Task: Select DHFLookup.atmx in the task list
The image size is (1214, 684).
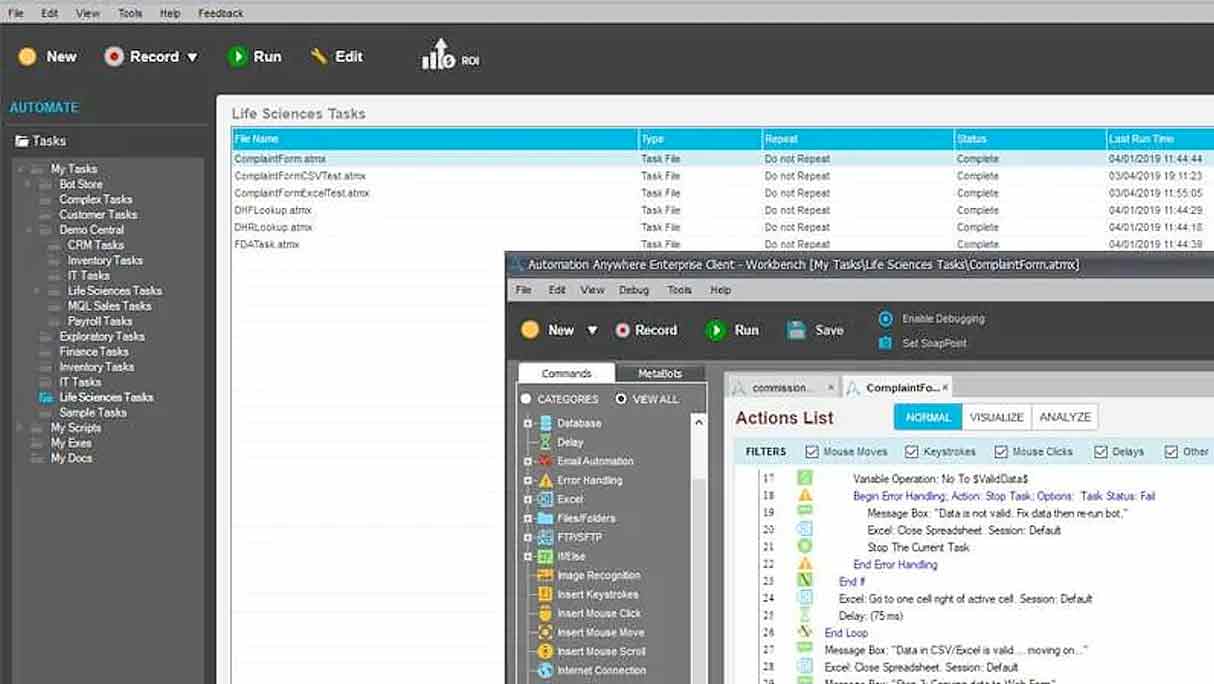Action: coord(273,210)
